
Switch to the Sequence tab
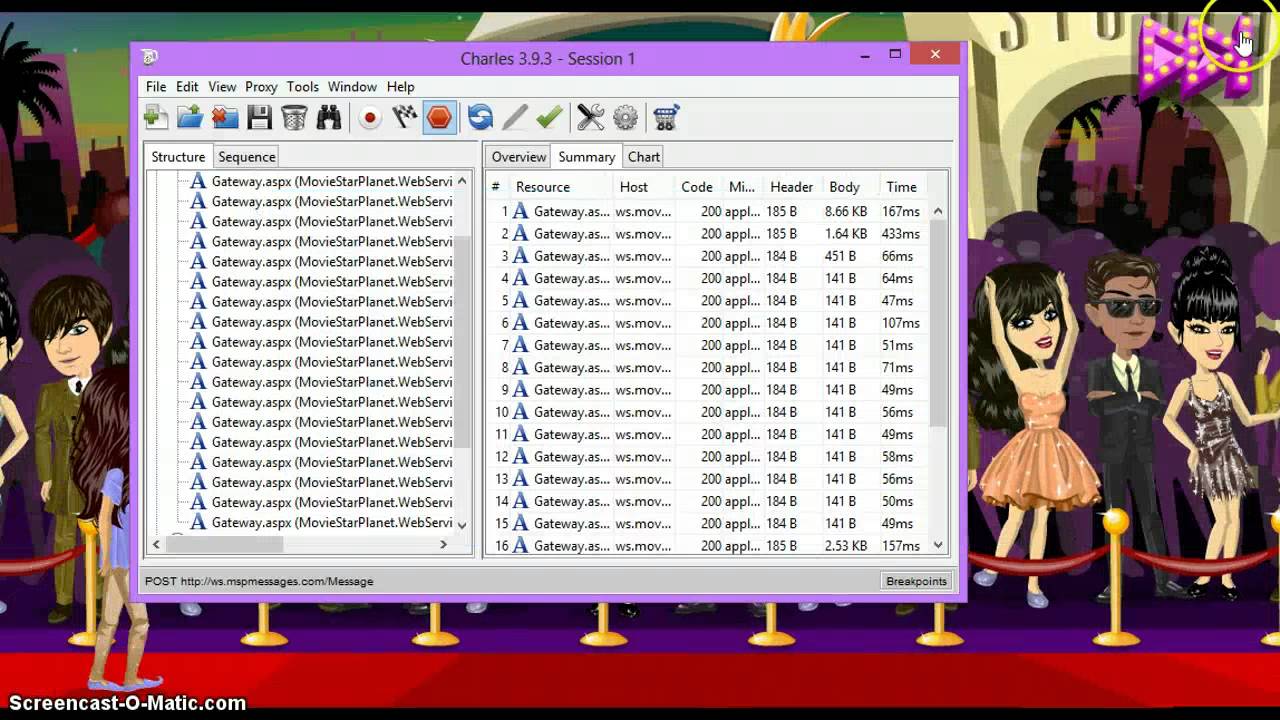pos(247,157)
